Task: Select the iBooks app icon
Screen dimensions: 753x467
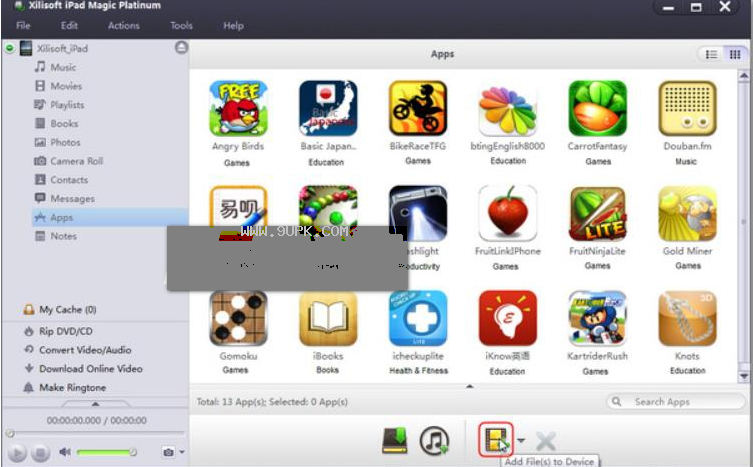Action: [328, 318]
